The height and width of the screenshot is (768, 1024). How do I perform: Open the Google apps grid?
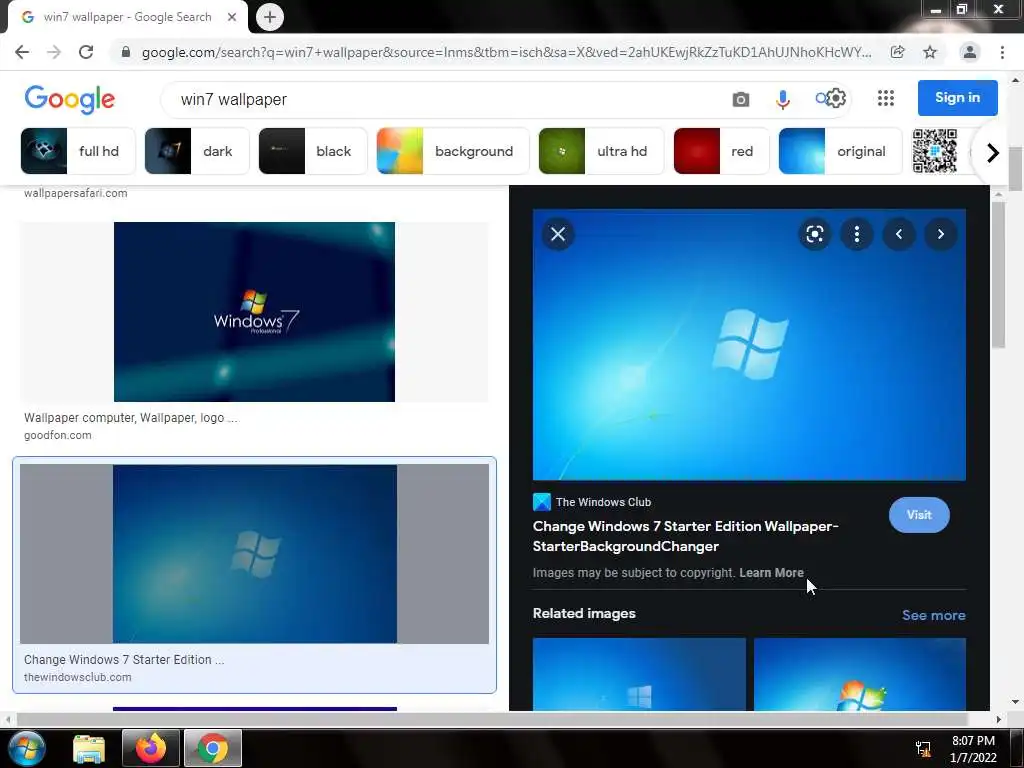pos(886,98)
